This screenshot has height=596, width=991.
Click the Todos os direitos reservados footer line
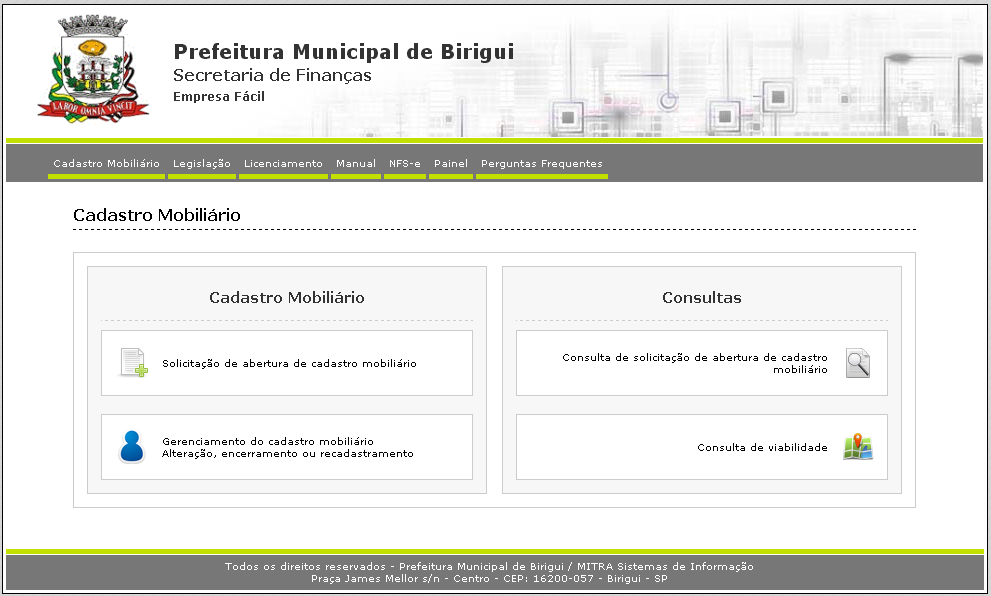(489, 566)
